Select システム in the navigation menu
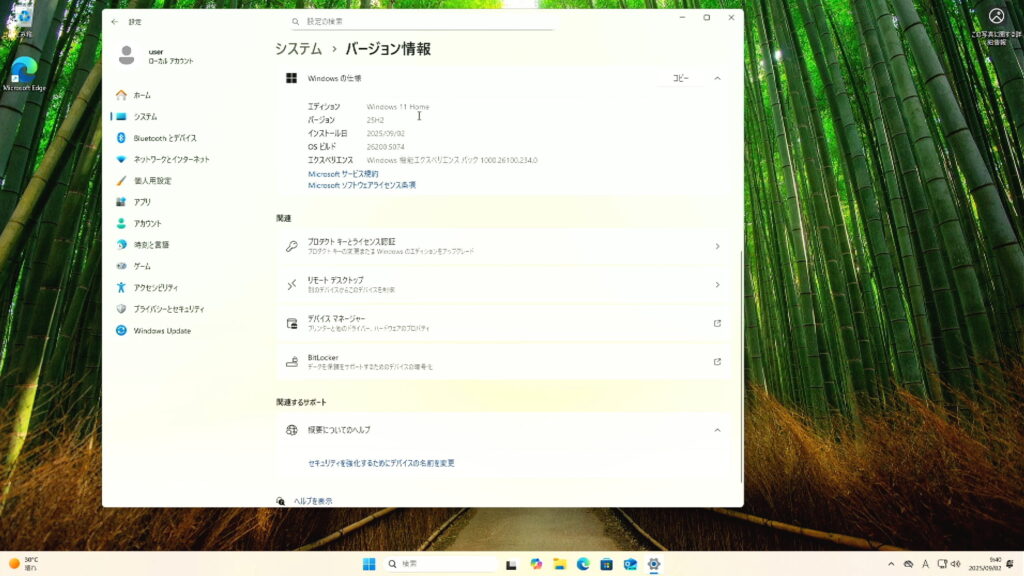1024x576 pixels. coord(145,117)
